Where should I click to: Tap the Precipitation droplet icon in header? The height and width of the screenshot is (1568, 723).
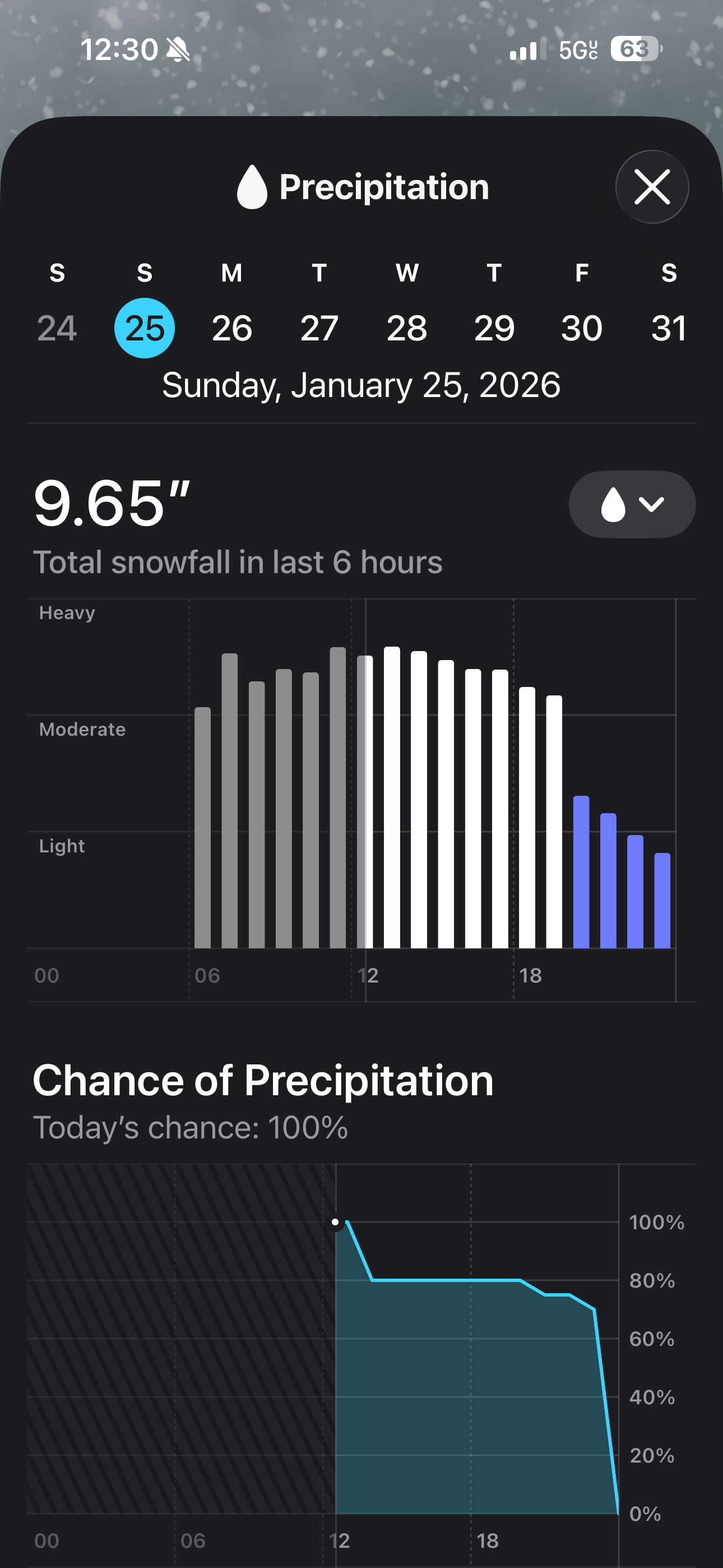tap(252, 187)
